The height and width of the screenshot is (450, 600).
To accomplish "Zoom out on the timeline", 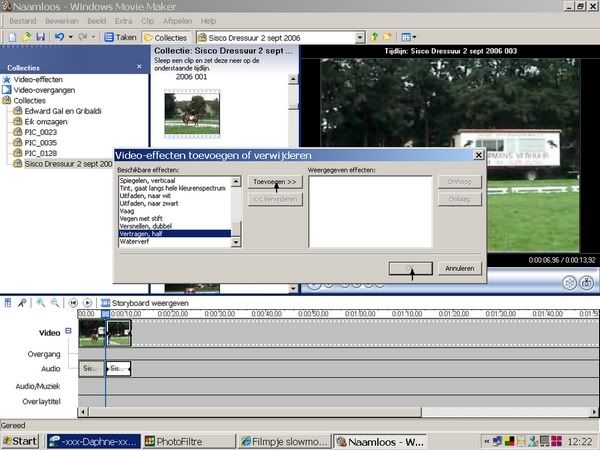I will [53, 302].
